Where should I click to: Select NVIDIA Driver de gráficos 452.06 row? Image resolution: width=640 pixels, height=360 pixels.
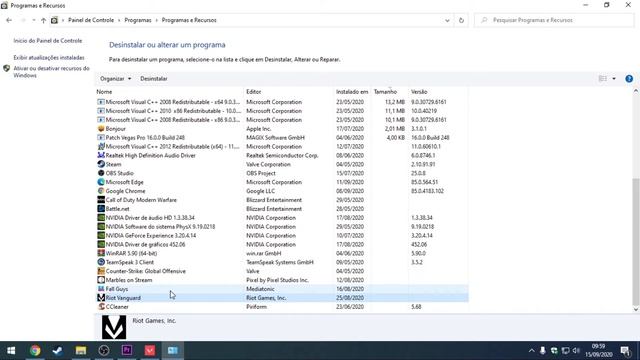(282, 244)
